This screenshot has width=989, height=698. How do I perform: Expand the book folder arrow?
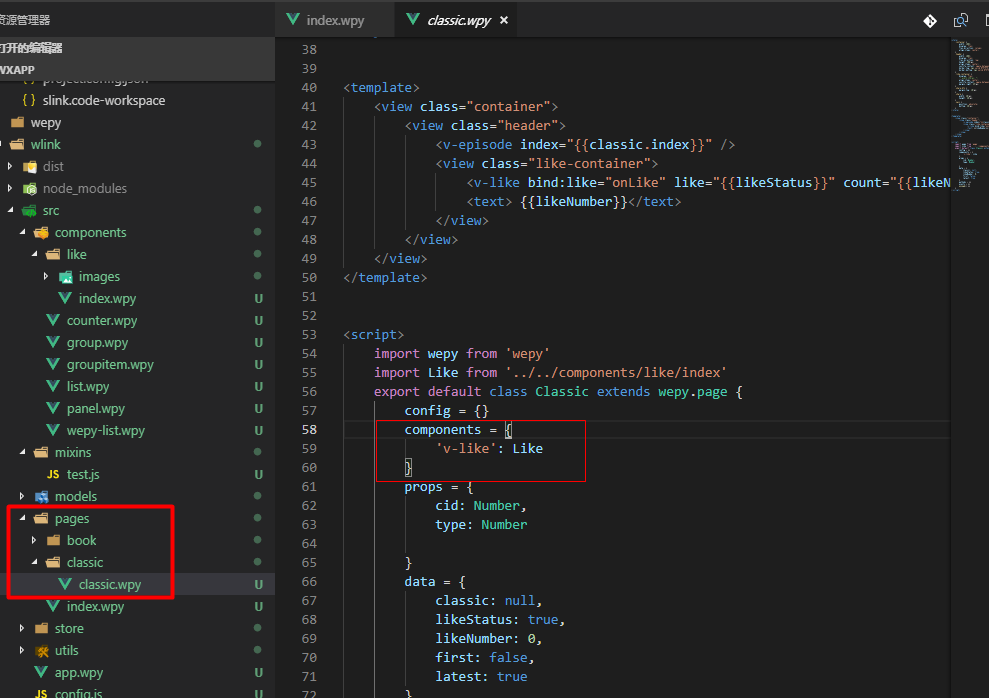click(x=34, y=540)
